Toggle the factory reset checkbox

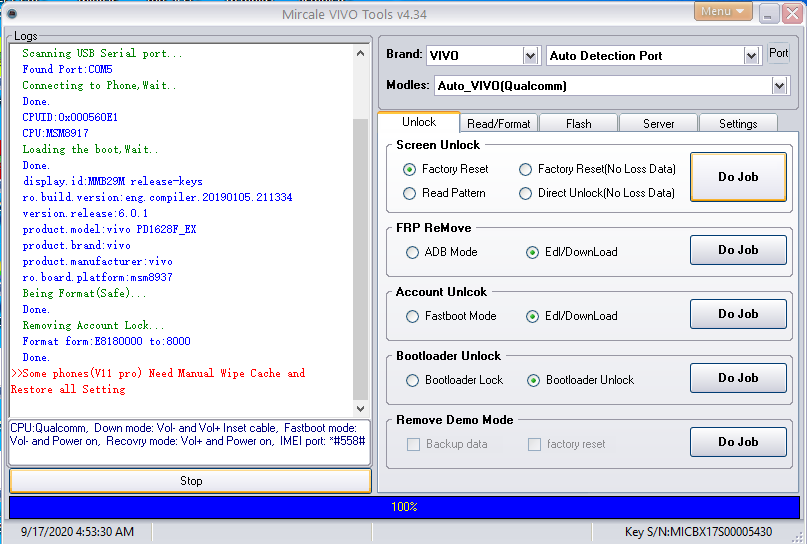point(534,444)
